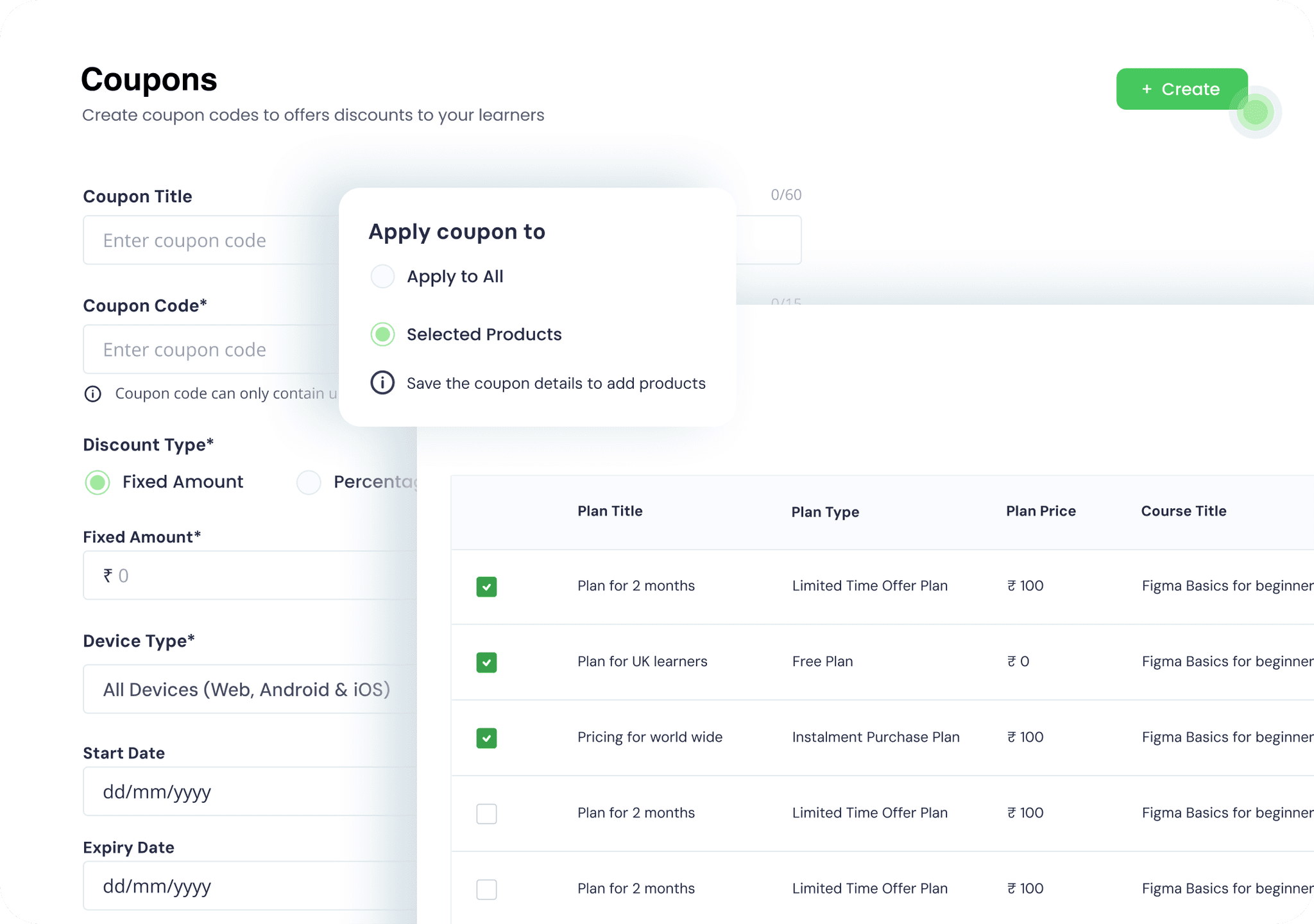Click the Plan Price column header
The image size is (1314, 924).
(x=1041, y=511)
